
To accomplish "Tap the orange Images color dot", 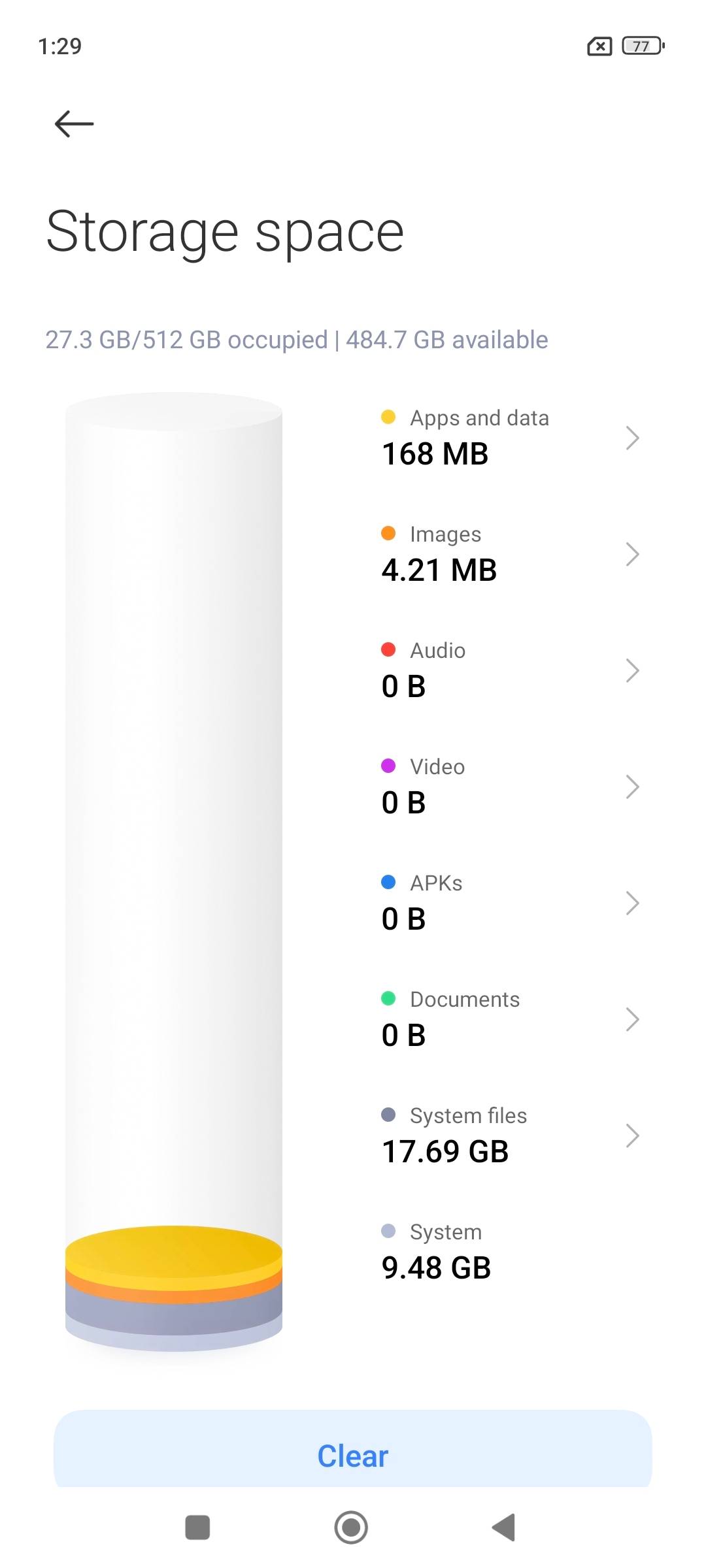I will [388, 533].
